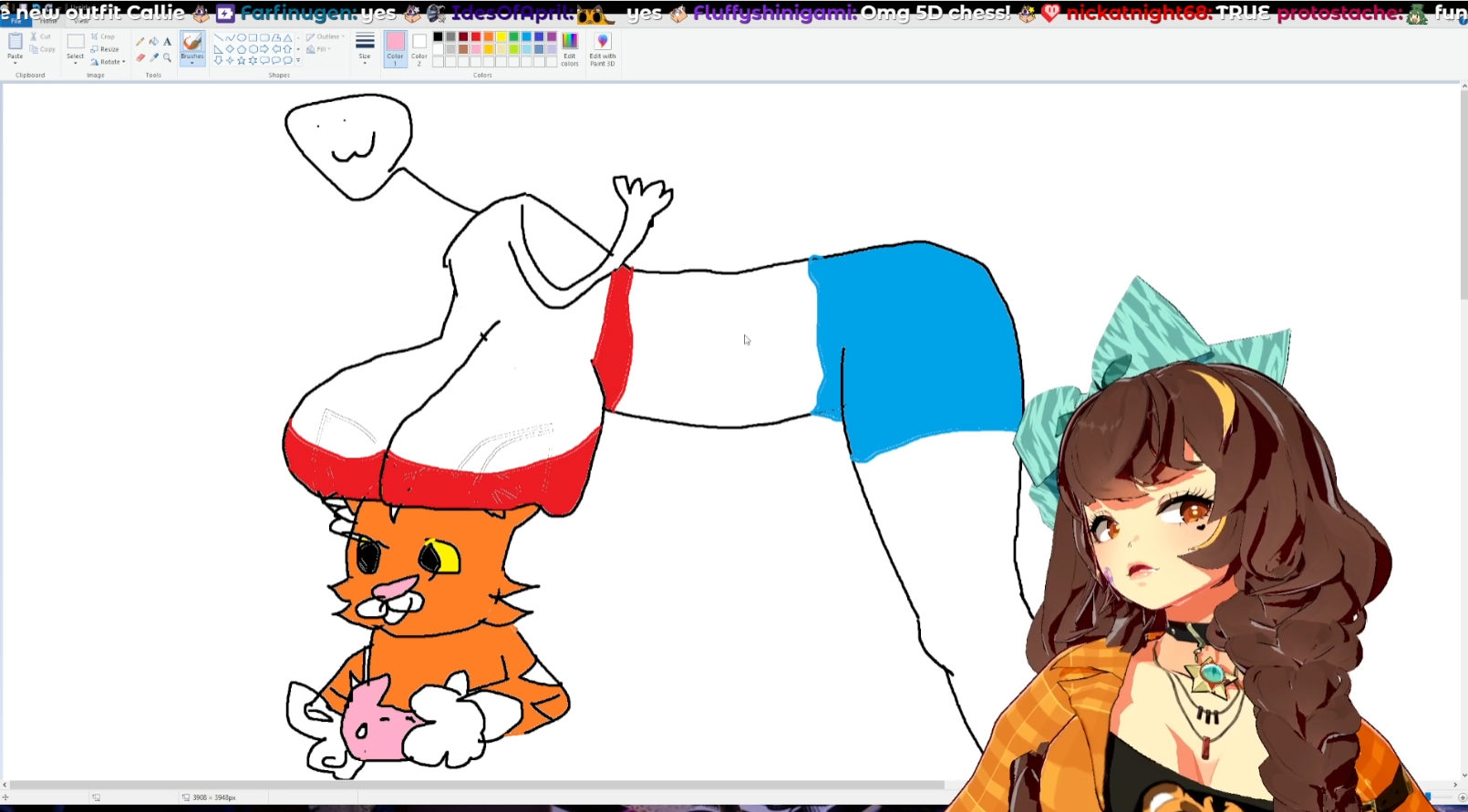Click the canvas horizontal scrollbar
The image size is (1468, 812).
[x=474, y=785]
